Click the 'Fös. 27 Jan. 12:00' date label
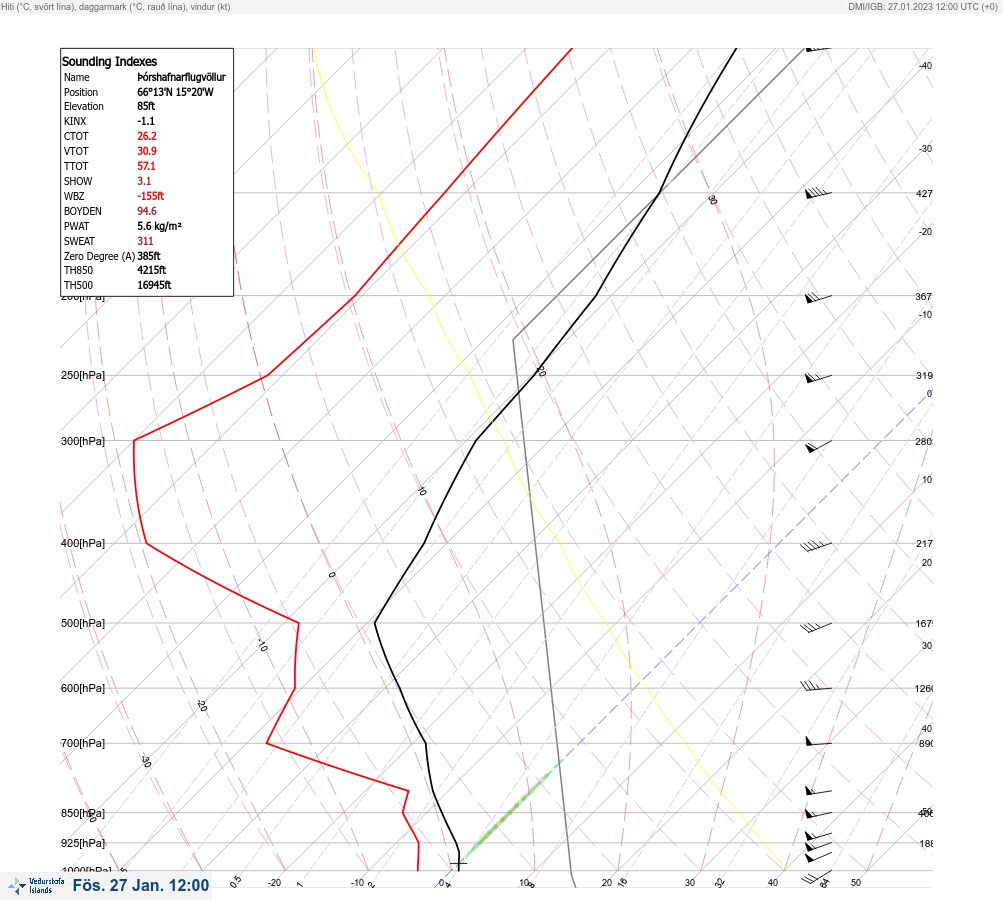This screenshot has height=900, width=1003. 141,885
